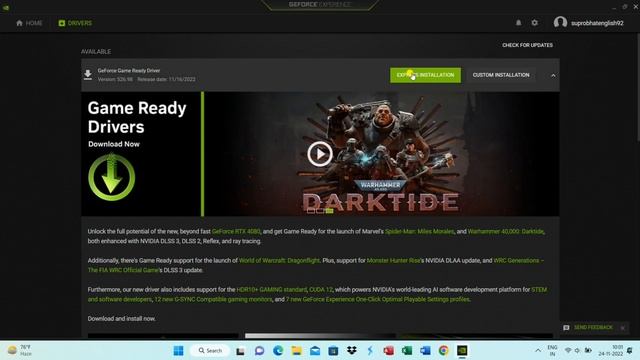Click Send Feedback link

[x=593, y=327]
